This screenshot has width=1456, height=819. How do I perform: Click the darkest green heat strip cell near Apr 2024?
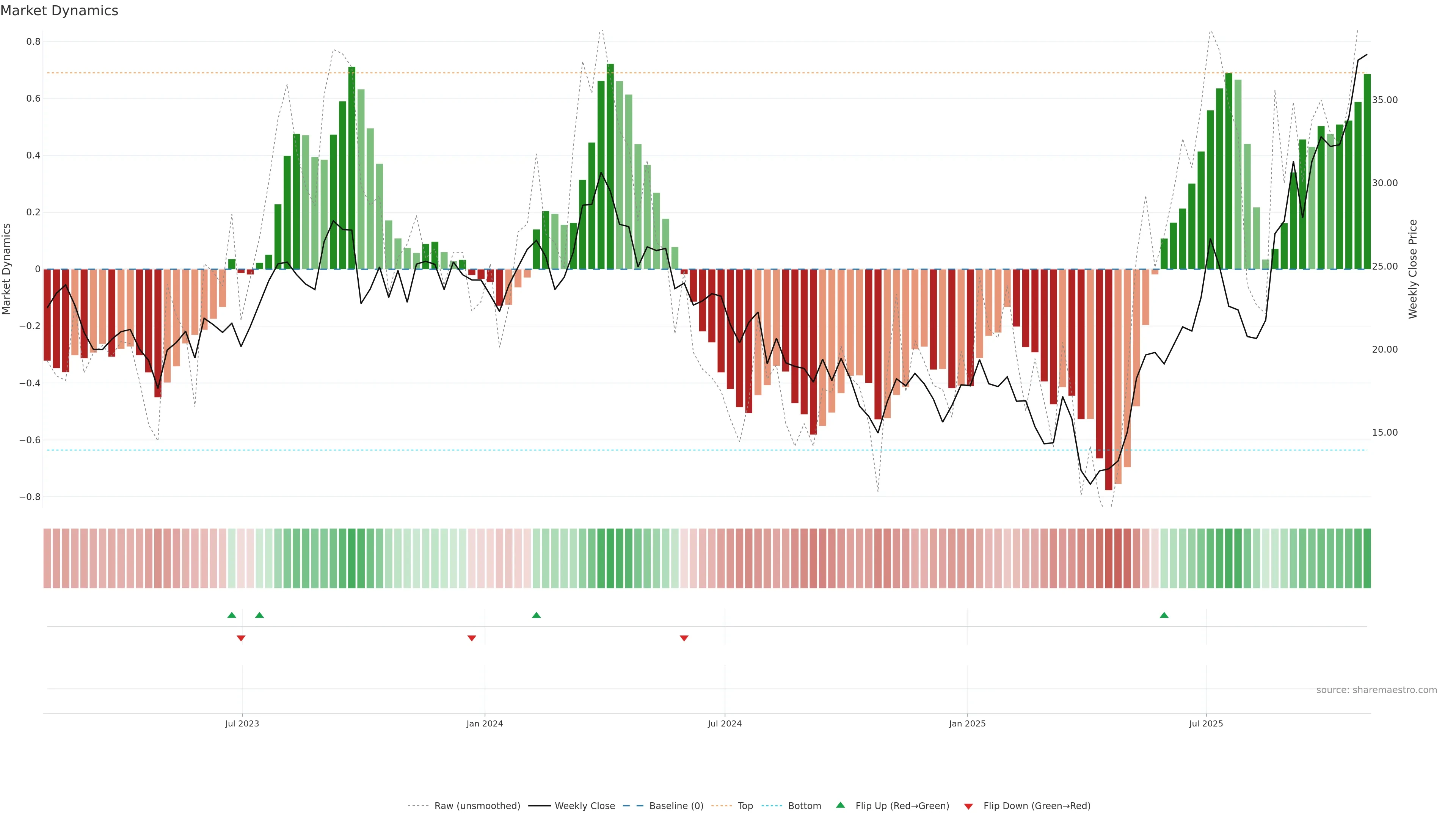tap(610, 559)
